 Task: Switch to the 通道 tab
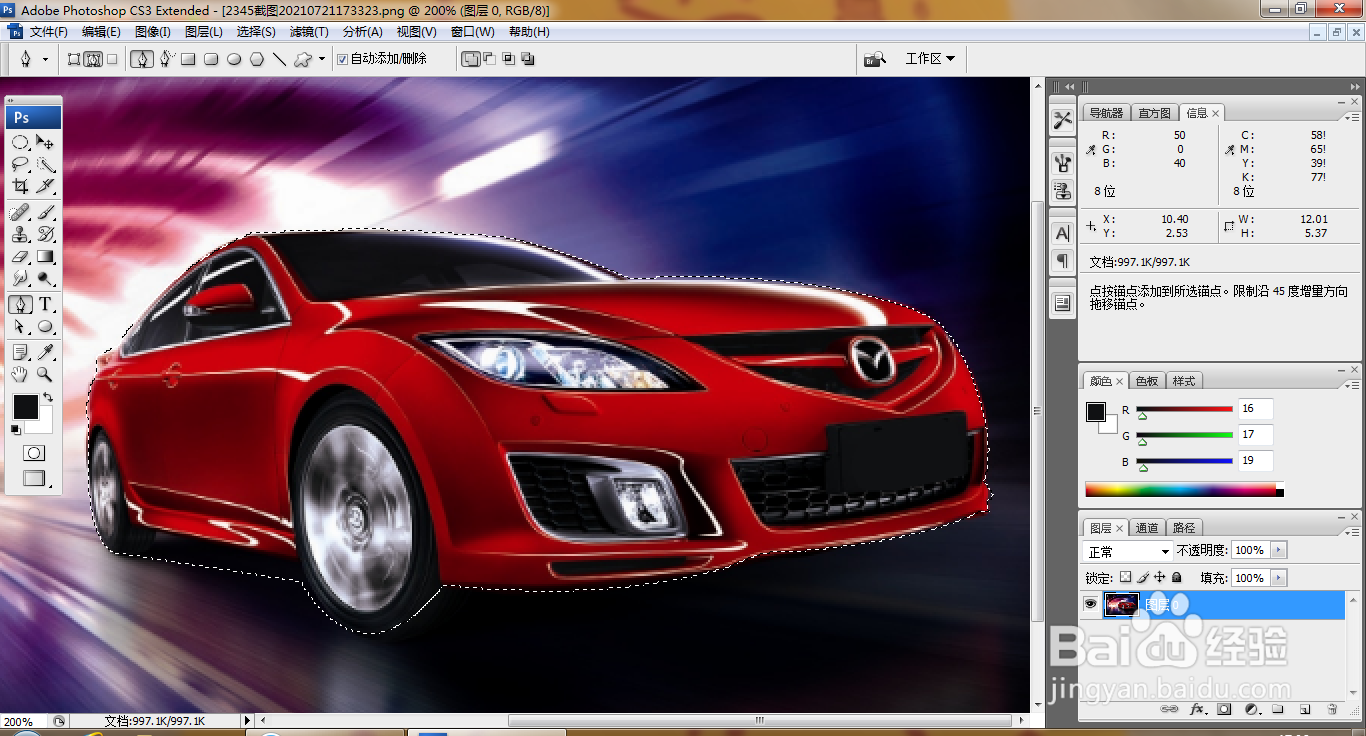1147,528
